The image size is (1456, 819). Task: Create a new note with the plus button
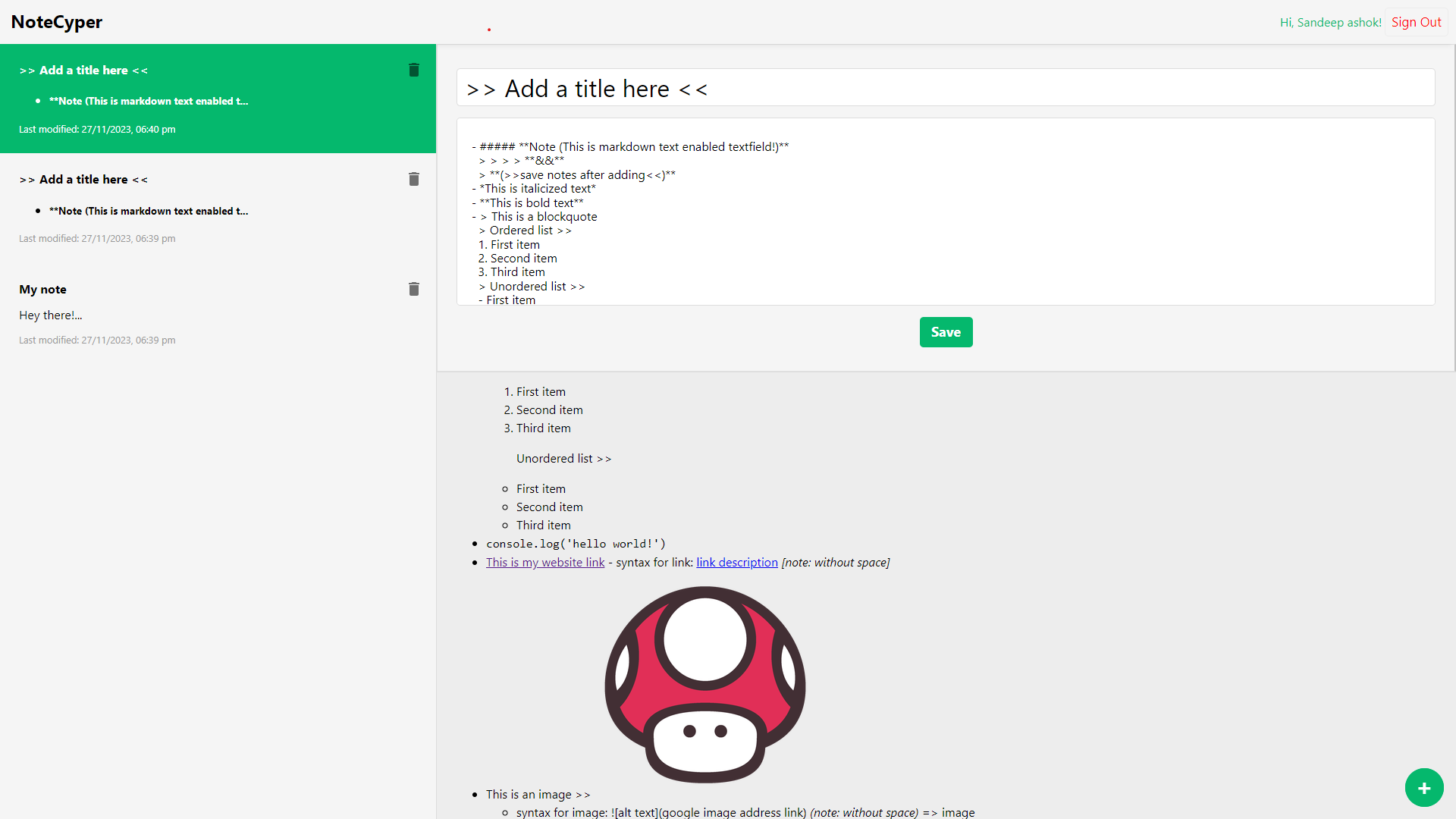coord(1424,788)
